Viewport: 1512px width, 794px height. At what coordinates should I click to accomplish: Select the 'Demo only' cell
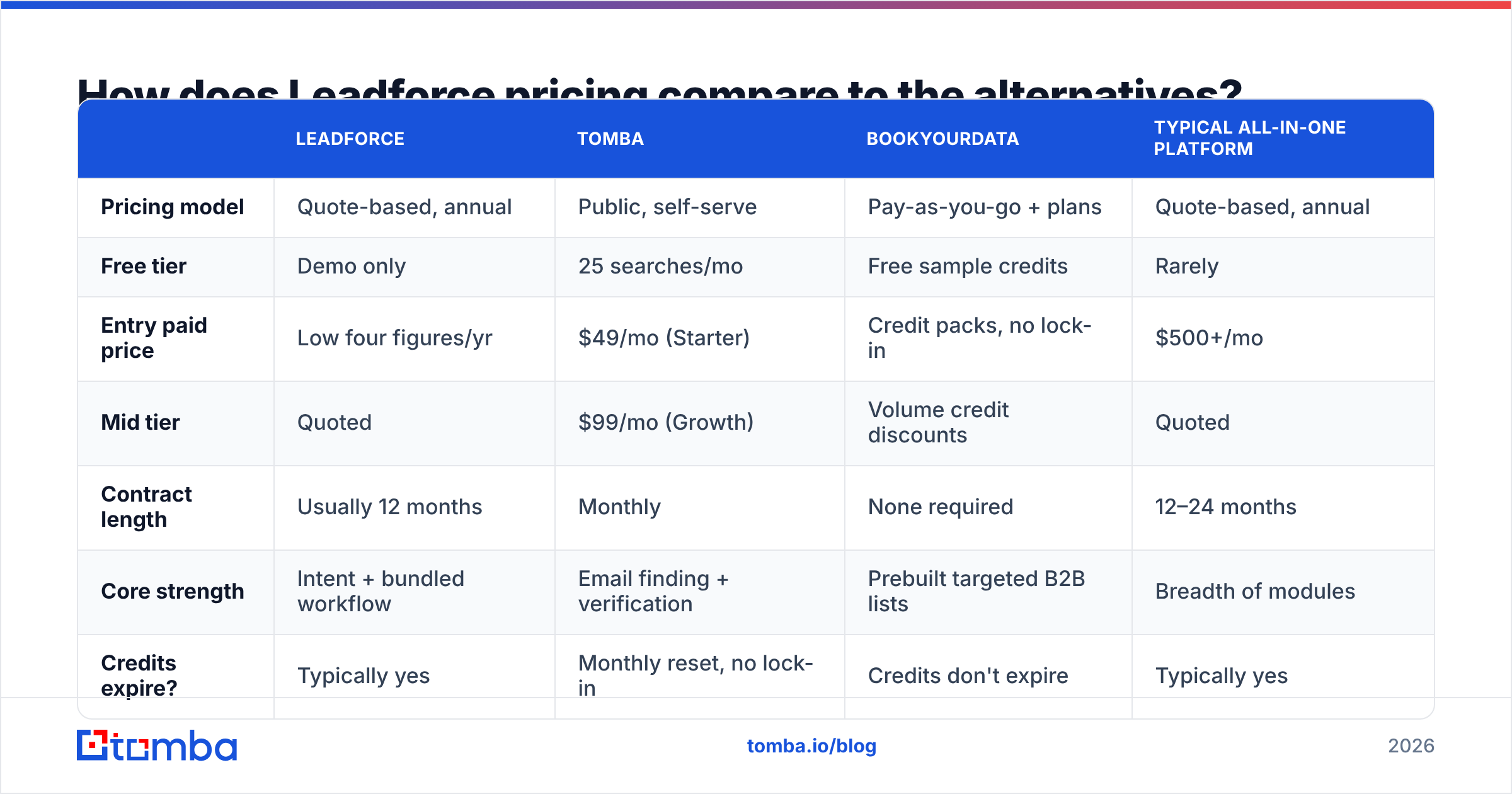point(415,267)
